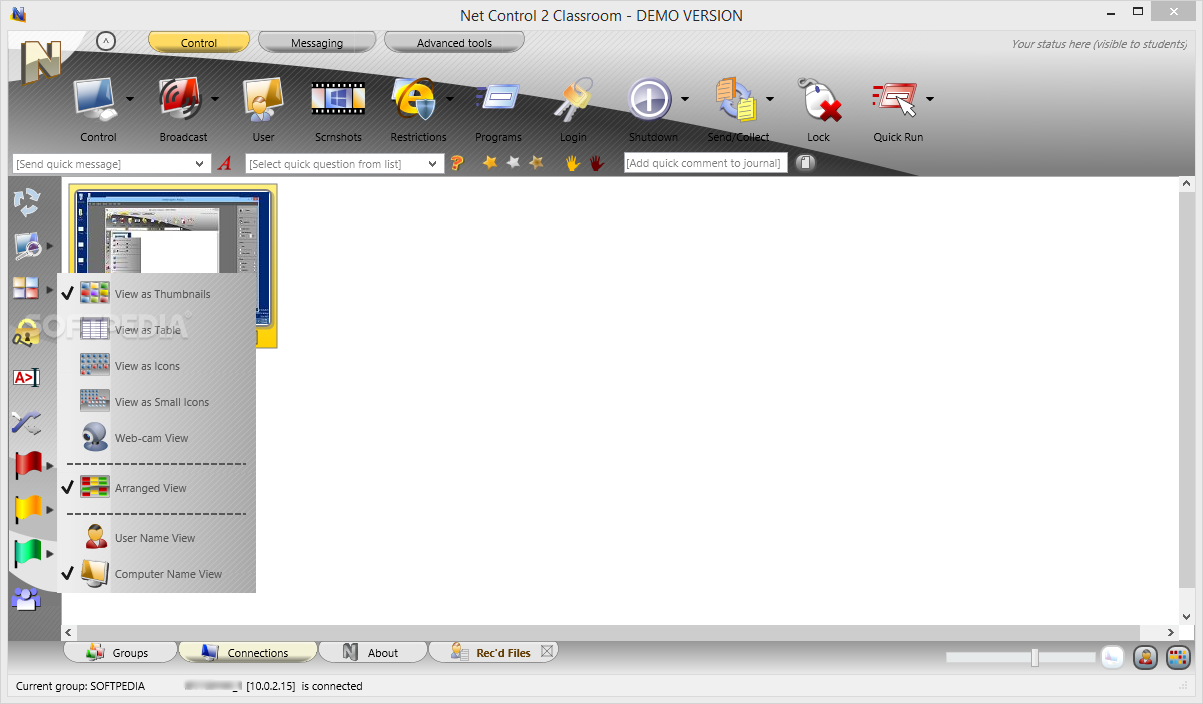Click the yellow raised hand icon
Viewport: 1203px width, 704px height.
coord(573,162)
